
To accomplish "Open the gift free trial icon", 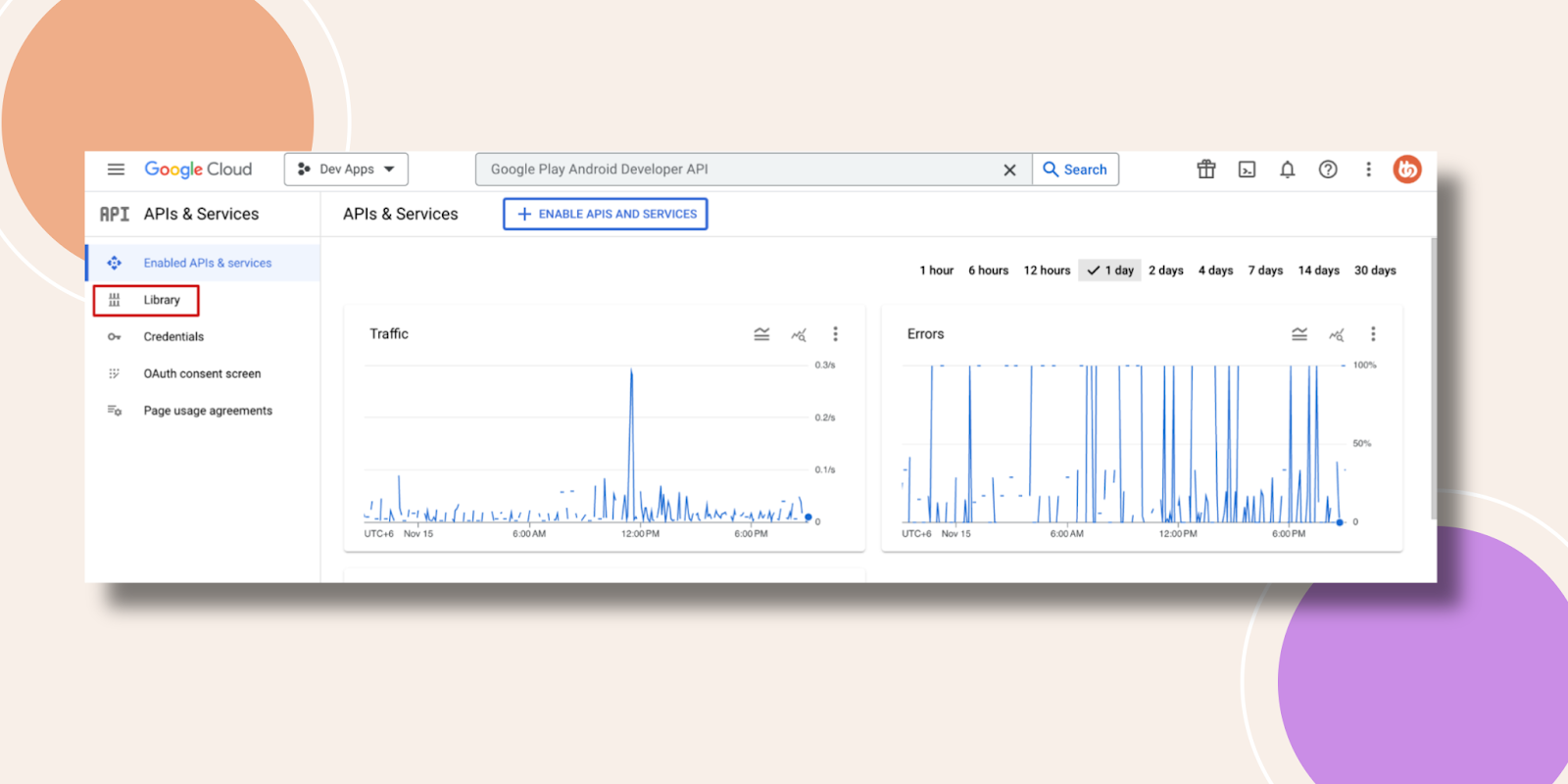I will pos(1206,170).
